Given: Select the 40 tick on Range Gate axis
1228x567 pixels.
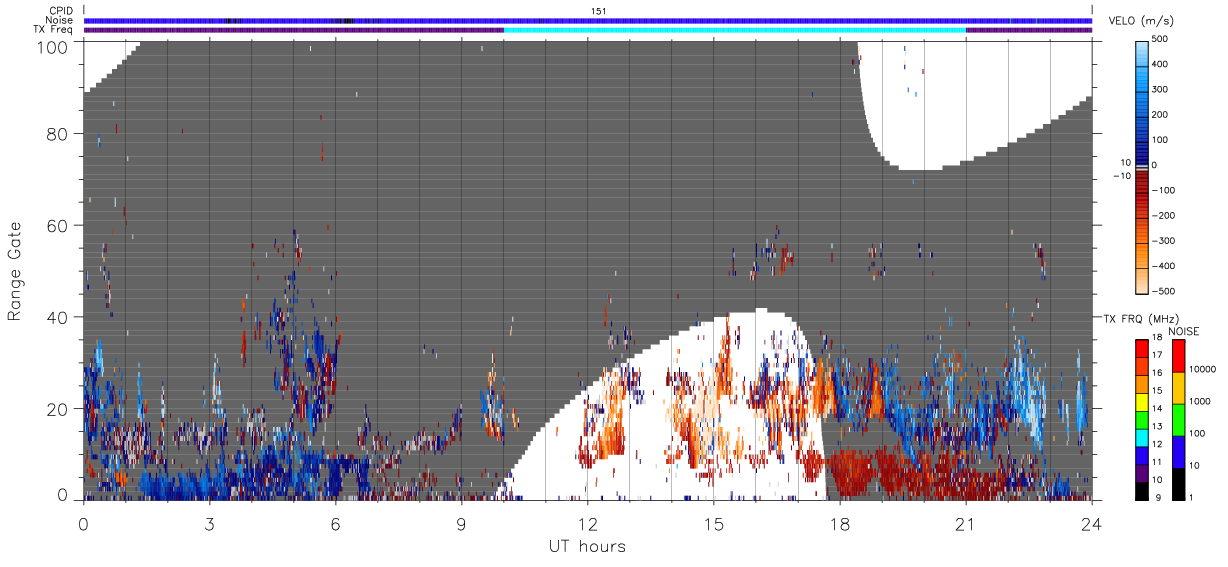Looking at the screenshot, I should pyautogui.click(x=59, y=317).
